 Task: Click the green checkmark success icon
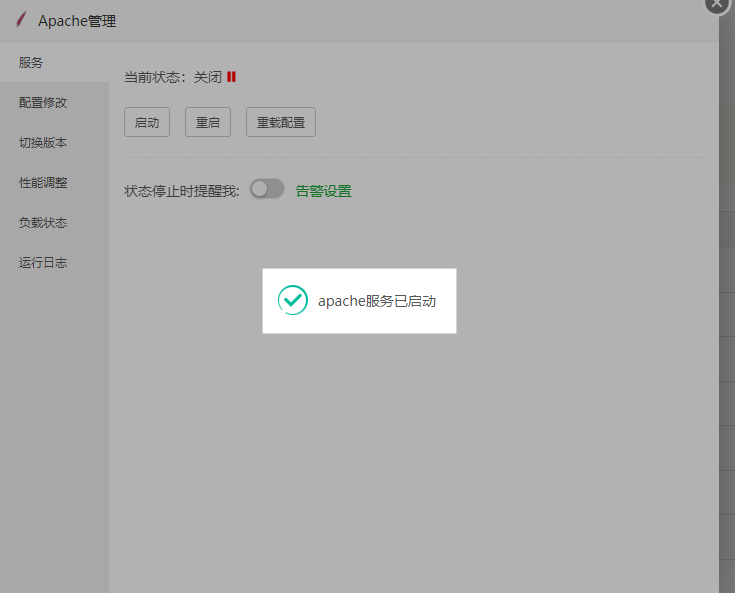click(x=292, y=300)
